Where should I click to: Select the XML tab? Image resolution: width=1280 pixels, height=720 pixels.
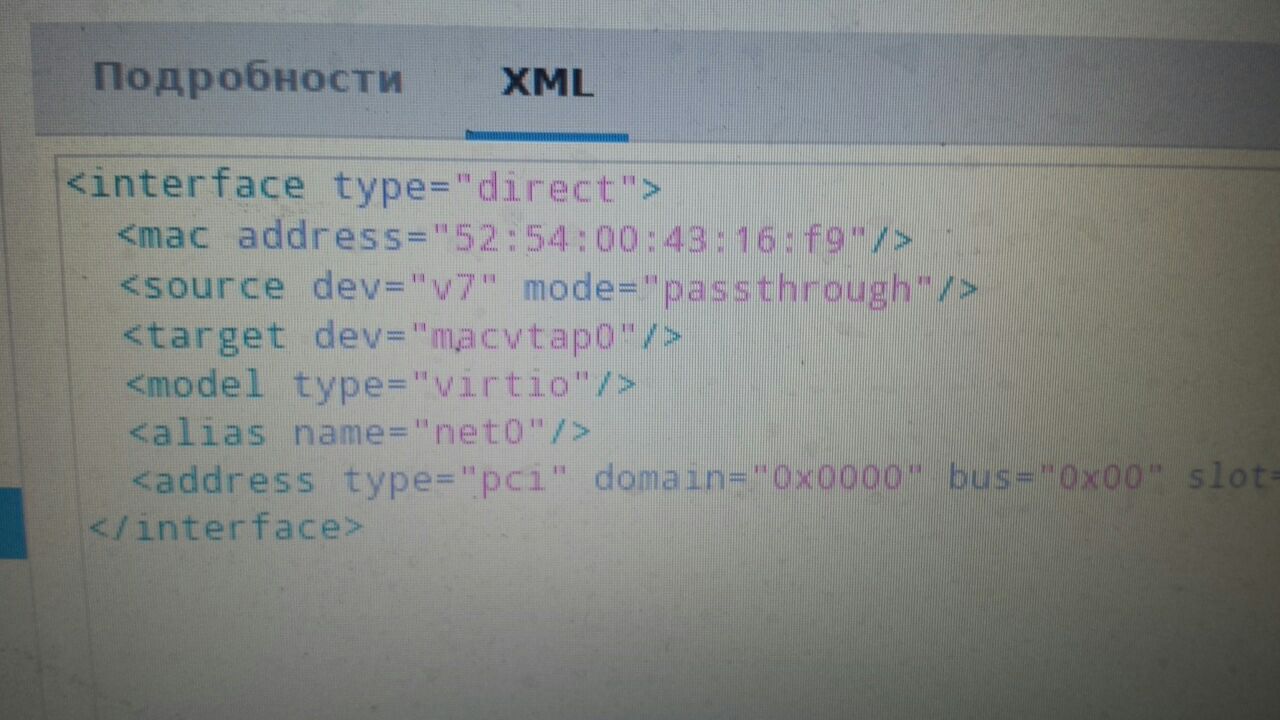click(547, 82)
